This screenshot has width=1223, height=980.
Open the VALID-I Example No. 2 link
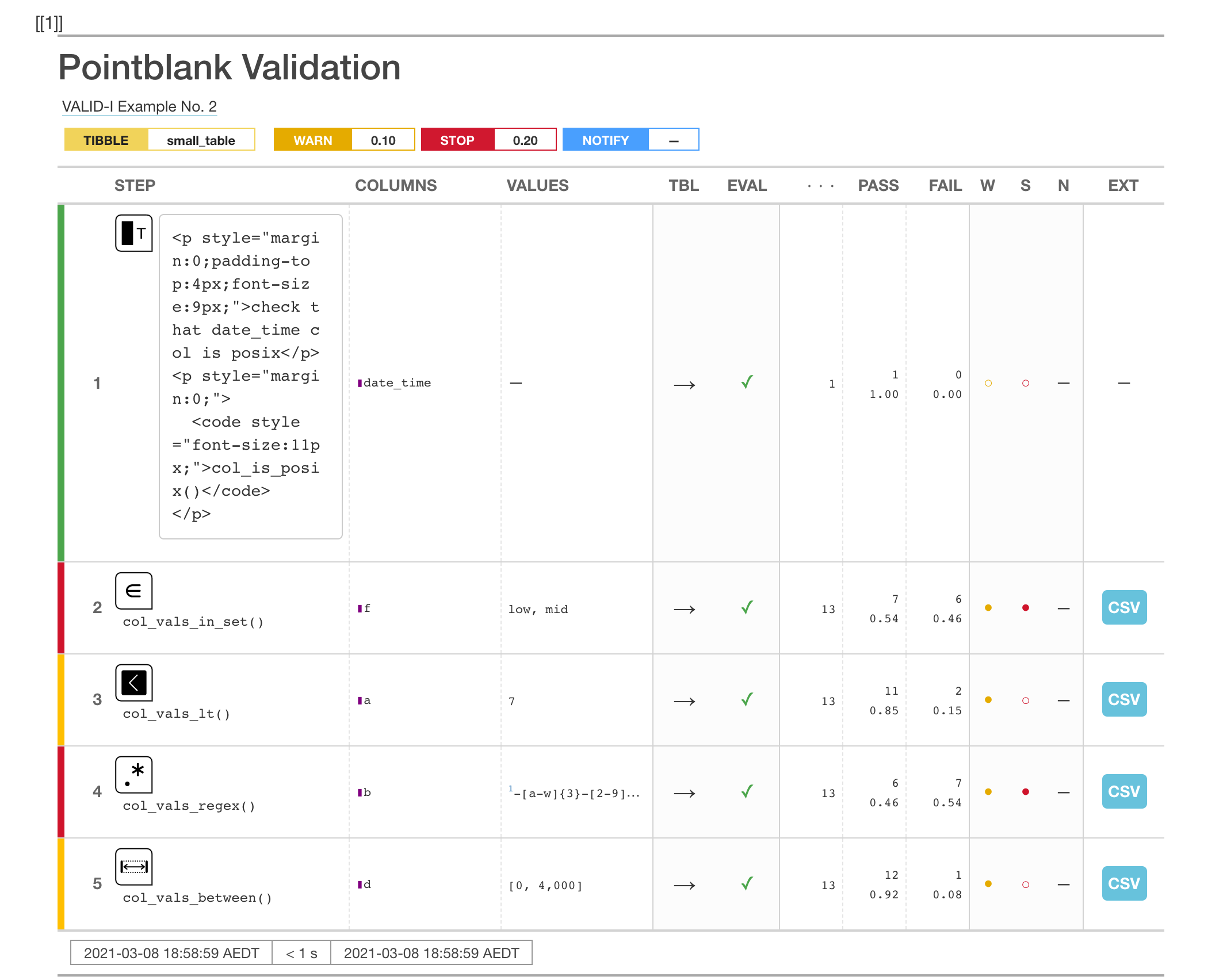coord(139,106)
